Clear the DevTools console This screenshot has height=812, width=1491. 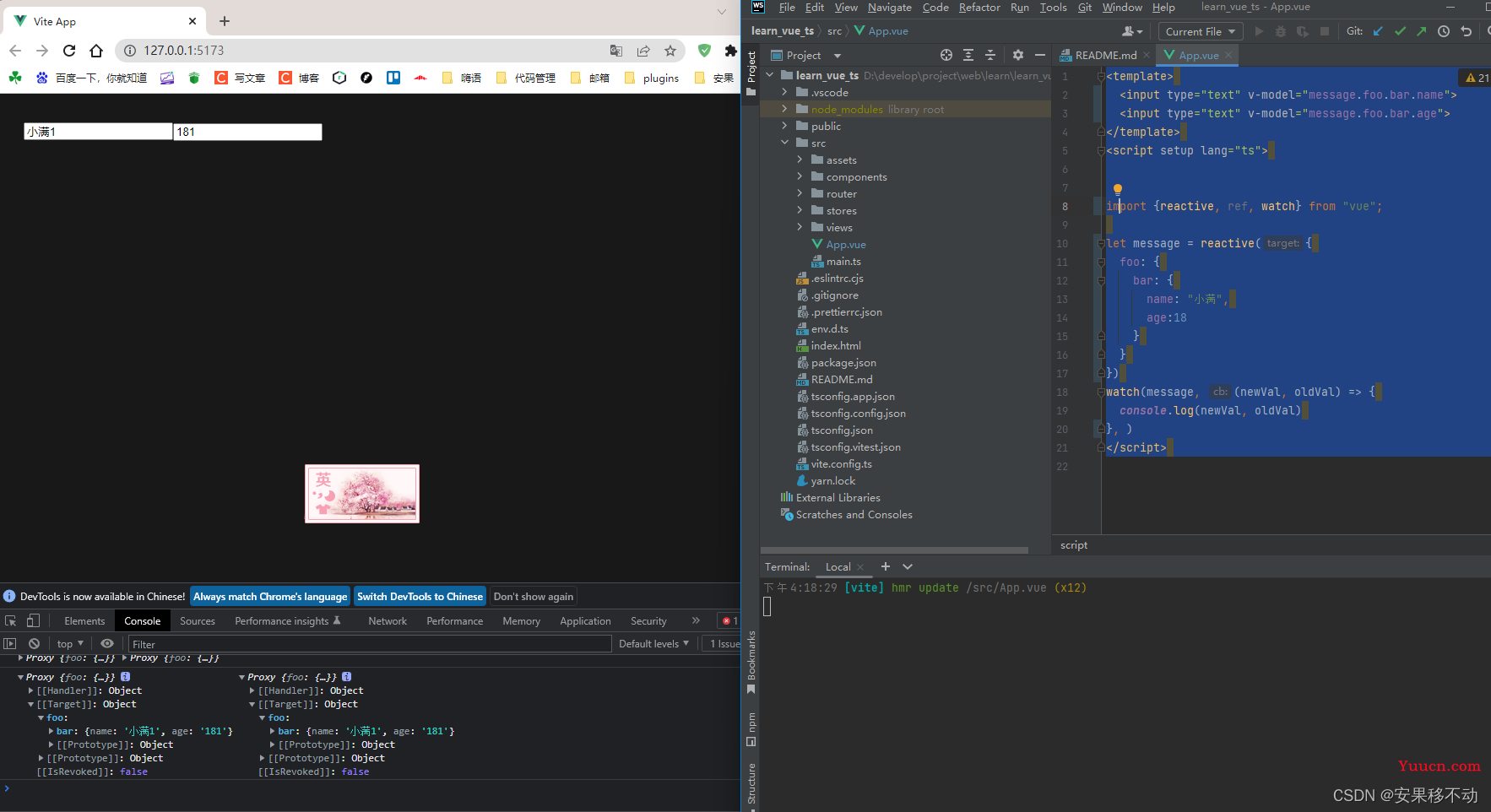34,643
